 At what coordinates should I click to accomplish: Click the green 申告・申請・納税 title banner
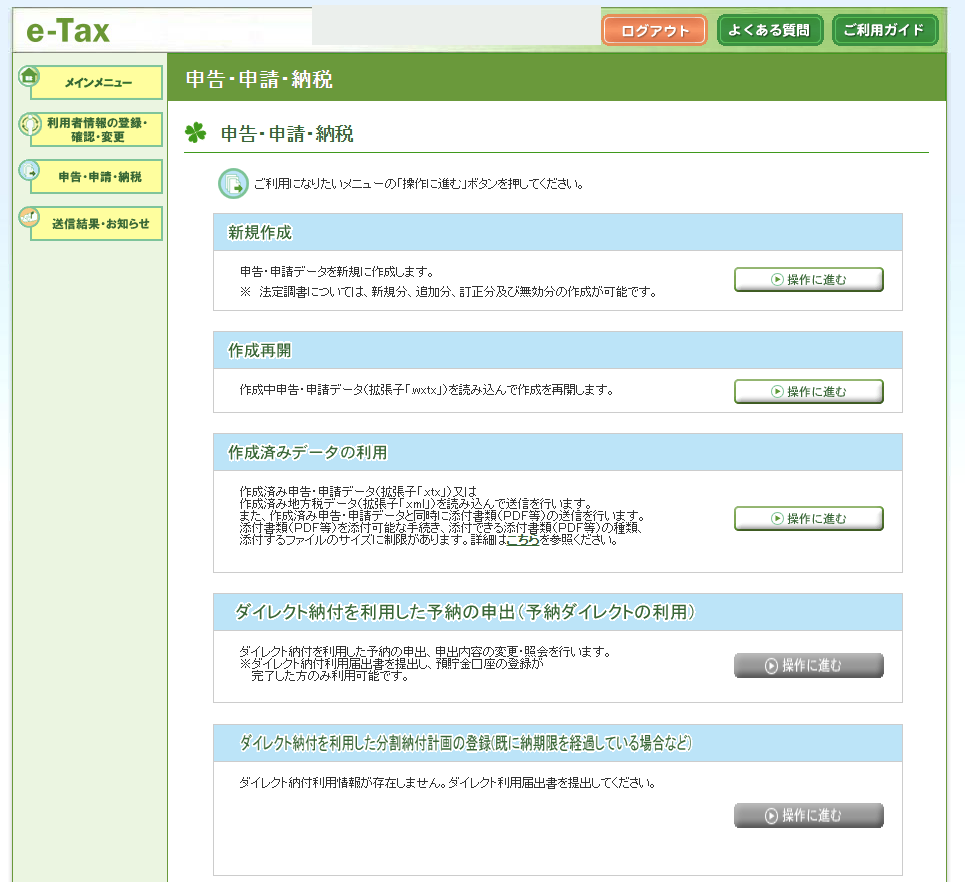pyautogui.click(x=556, y=78)
